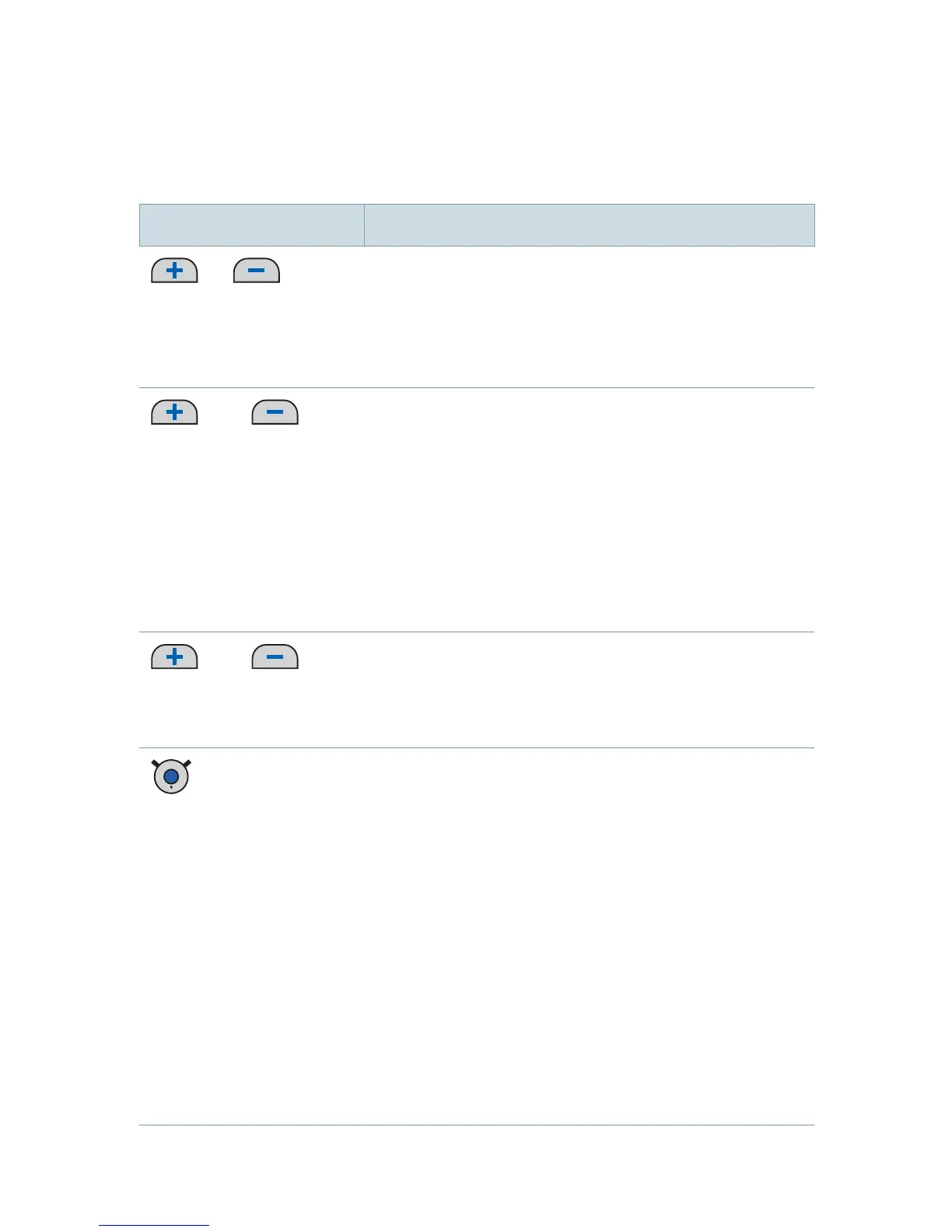This screenshot has height=1232, width=952.
Task: Select the blue joystick knob icon
Action: pos(171,776)
